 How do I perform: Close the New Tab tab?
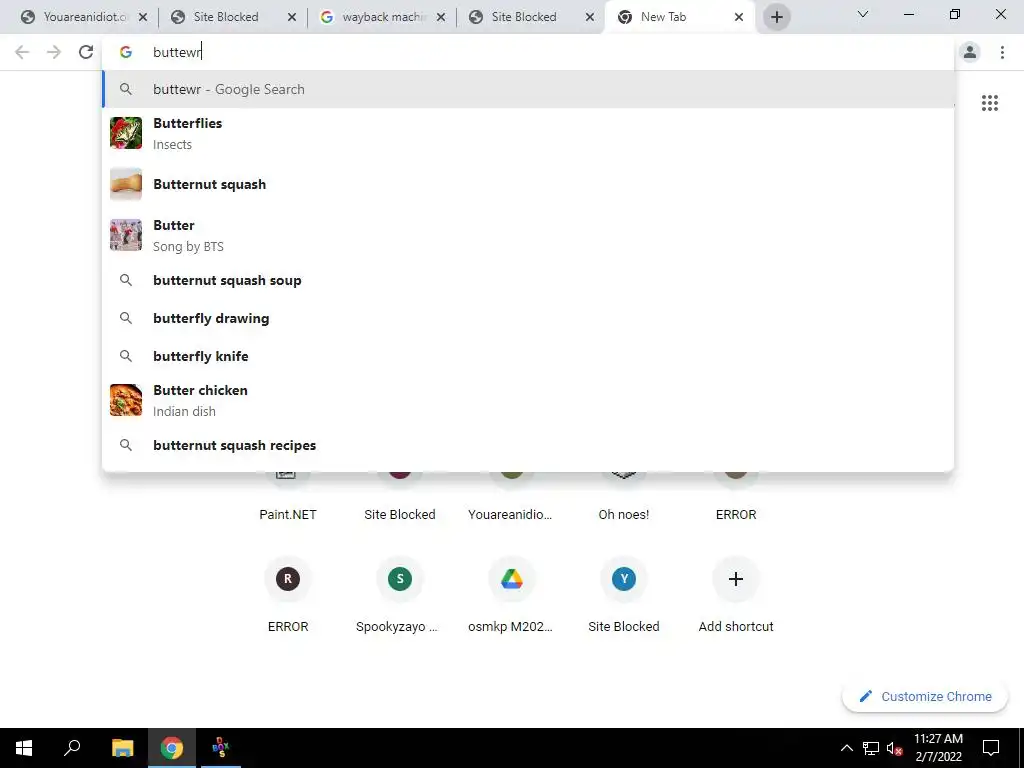point(739,17)
